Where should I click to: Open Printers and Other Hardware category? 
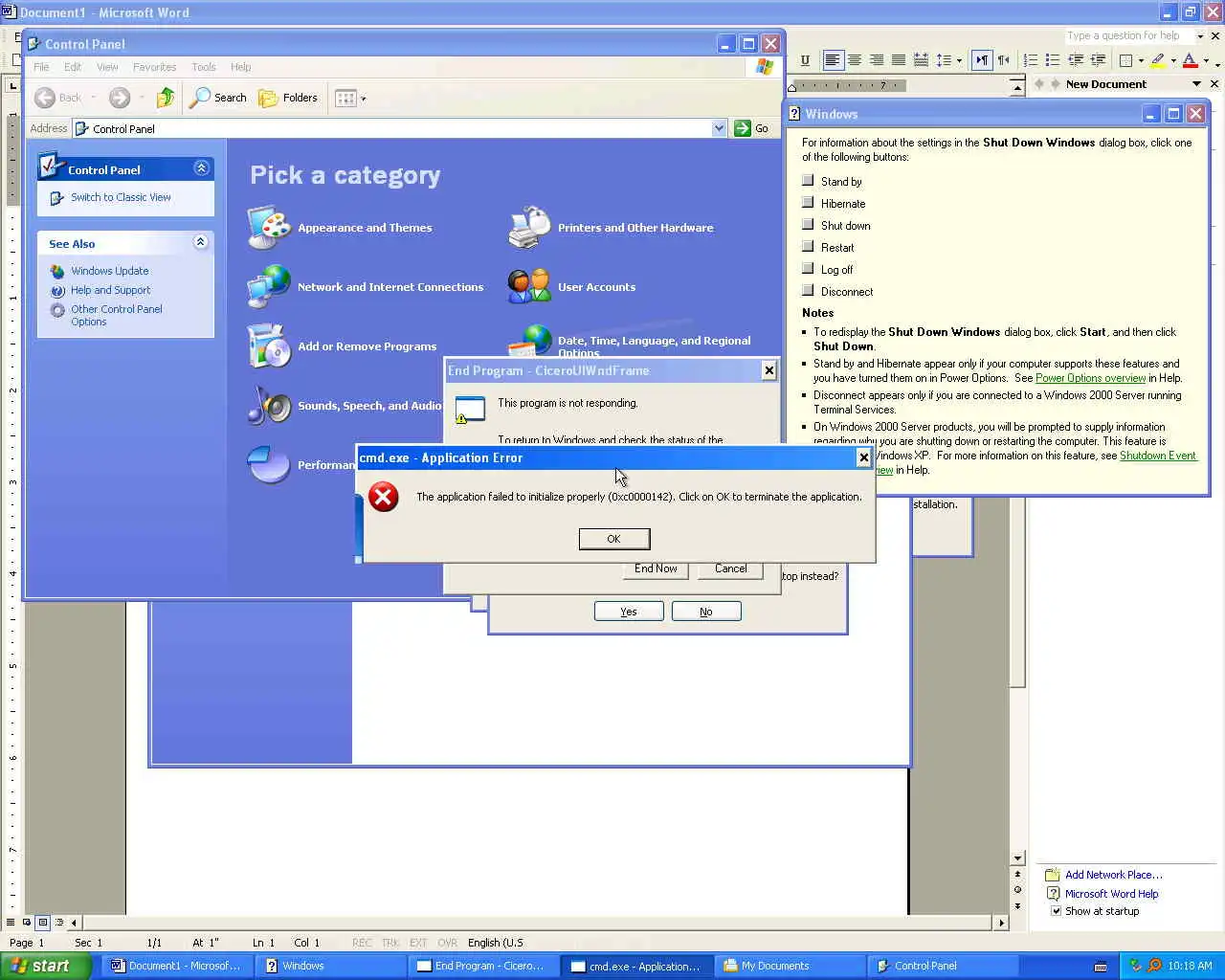pyautogui.click(x=611, y=227)
